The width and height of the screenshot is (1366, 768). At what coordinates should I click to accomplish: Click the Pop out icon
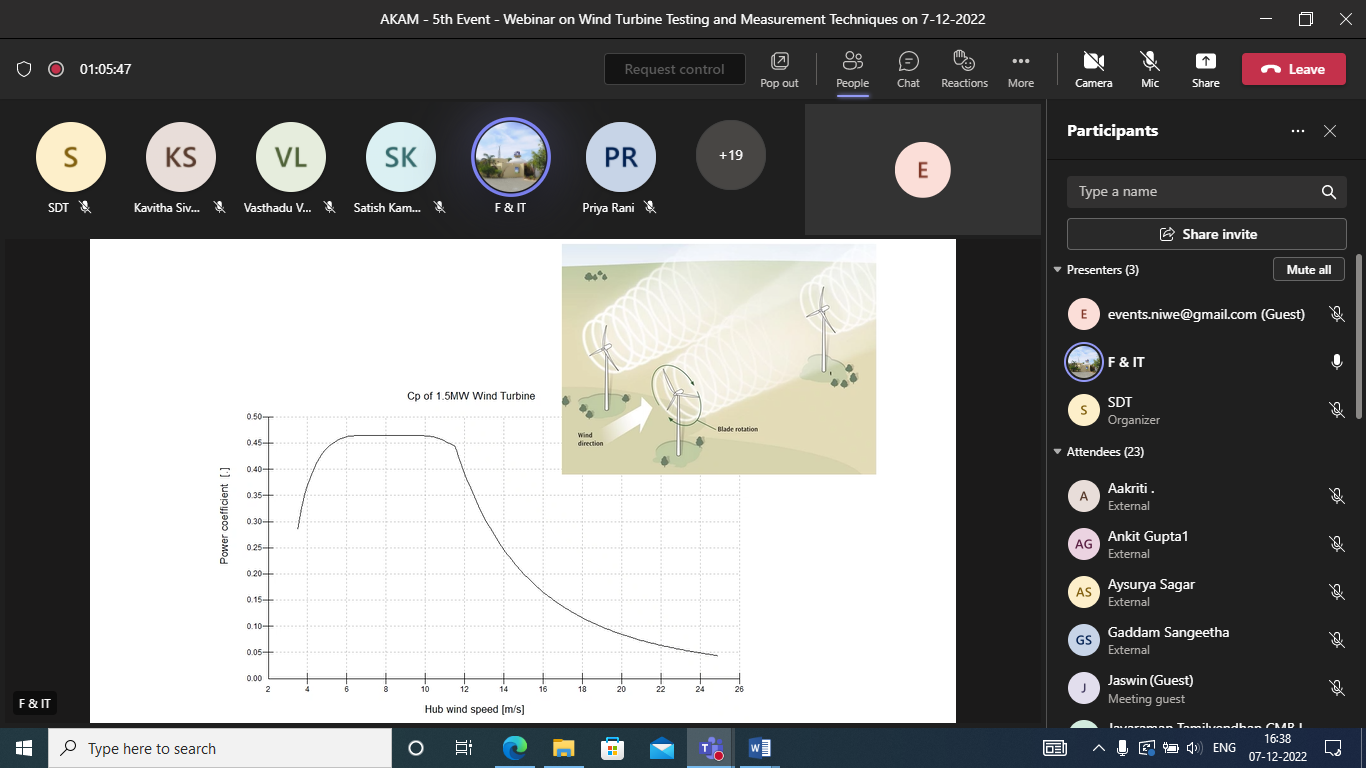(779, 69)
